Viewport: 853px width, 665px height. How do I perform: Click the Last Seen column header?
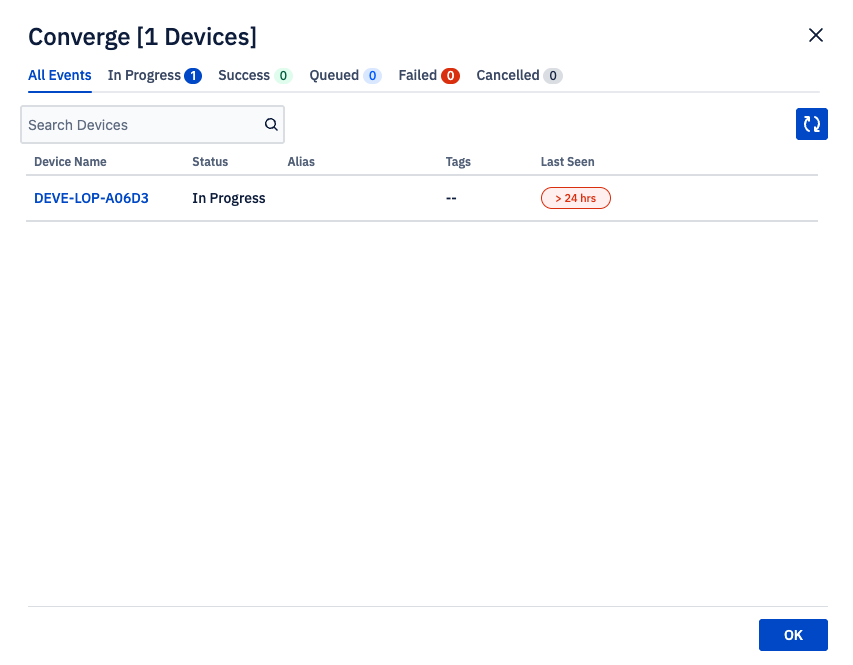point(567,162)
